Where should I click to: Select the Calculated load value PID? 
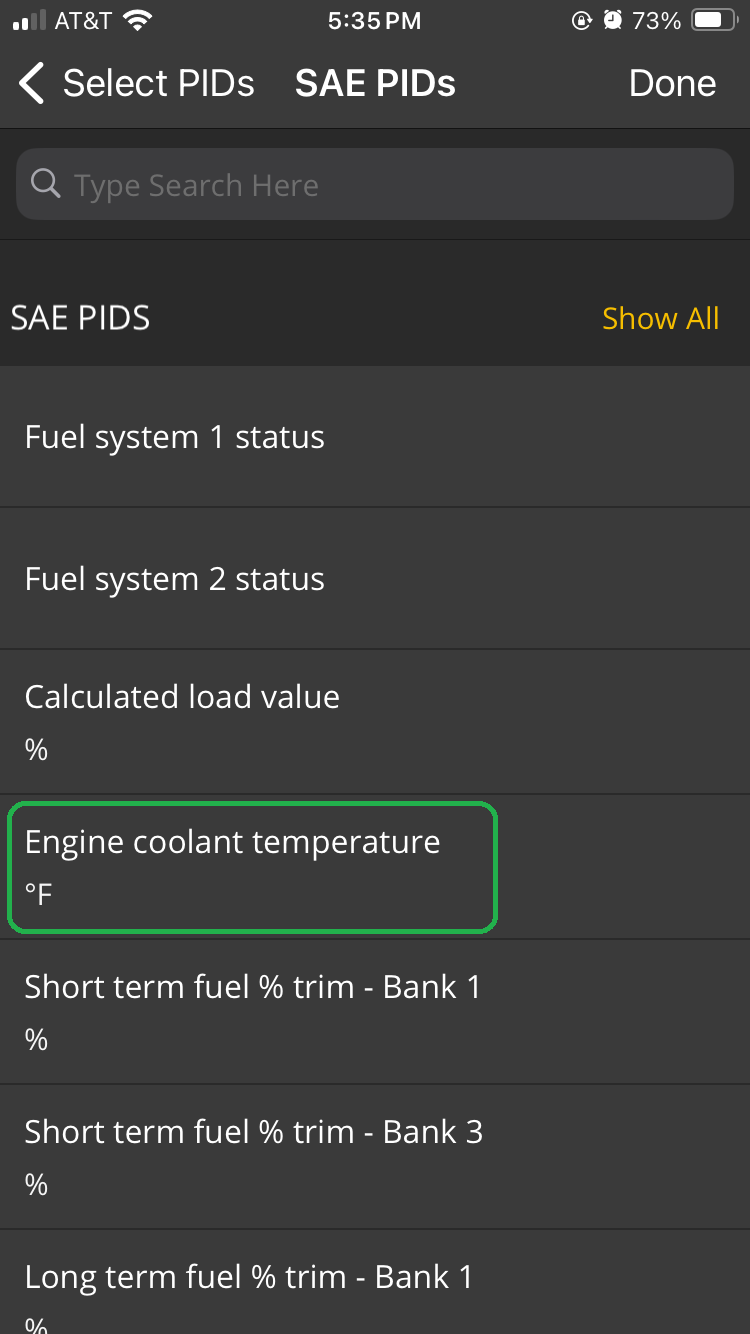point(375,721)
